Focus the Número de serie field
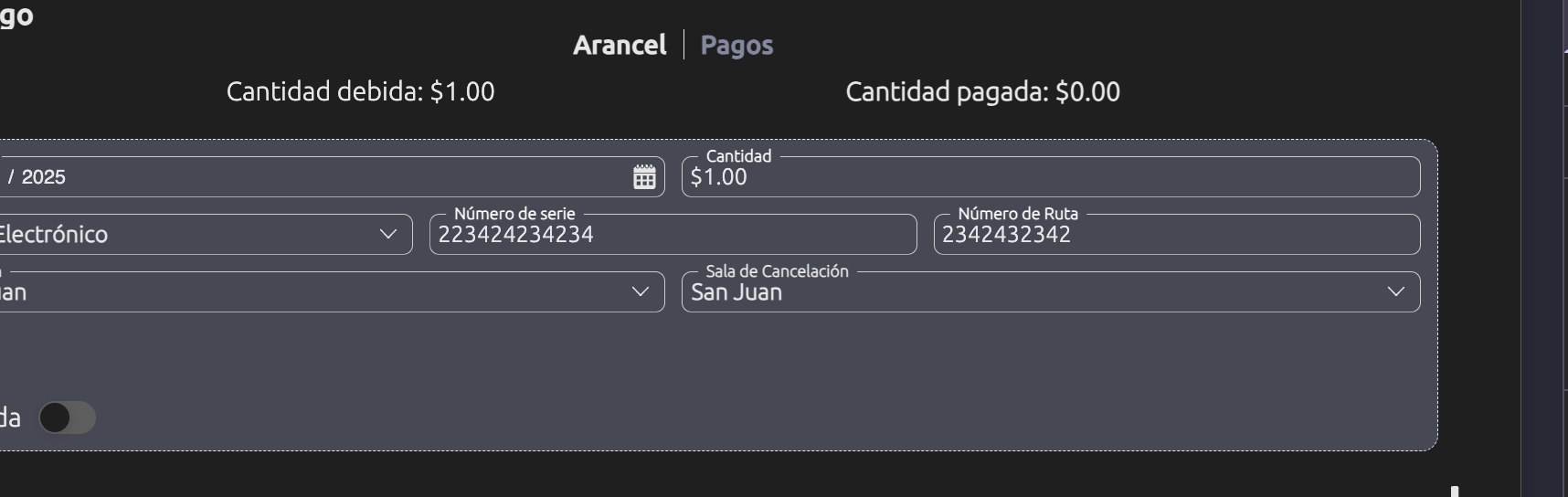Viewport: 1568px width, 497px height. coord(673,235)
